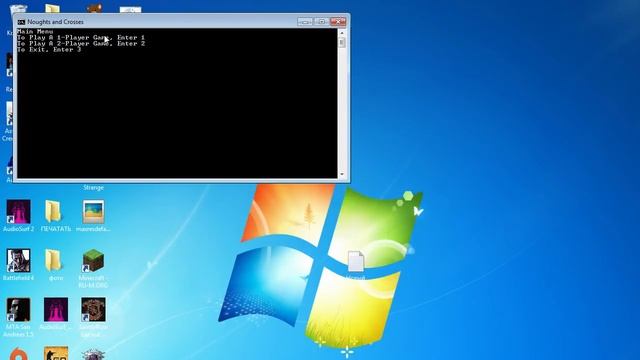The height and width of the screenshot is (360, 640).
Task: Close the Noughts and Crosses window
Action: (x=338, y=21)
